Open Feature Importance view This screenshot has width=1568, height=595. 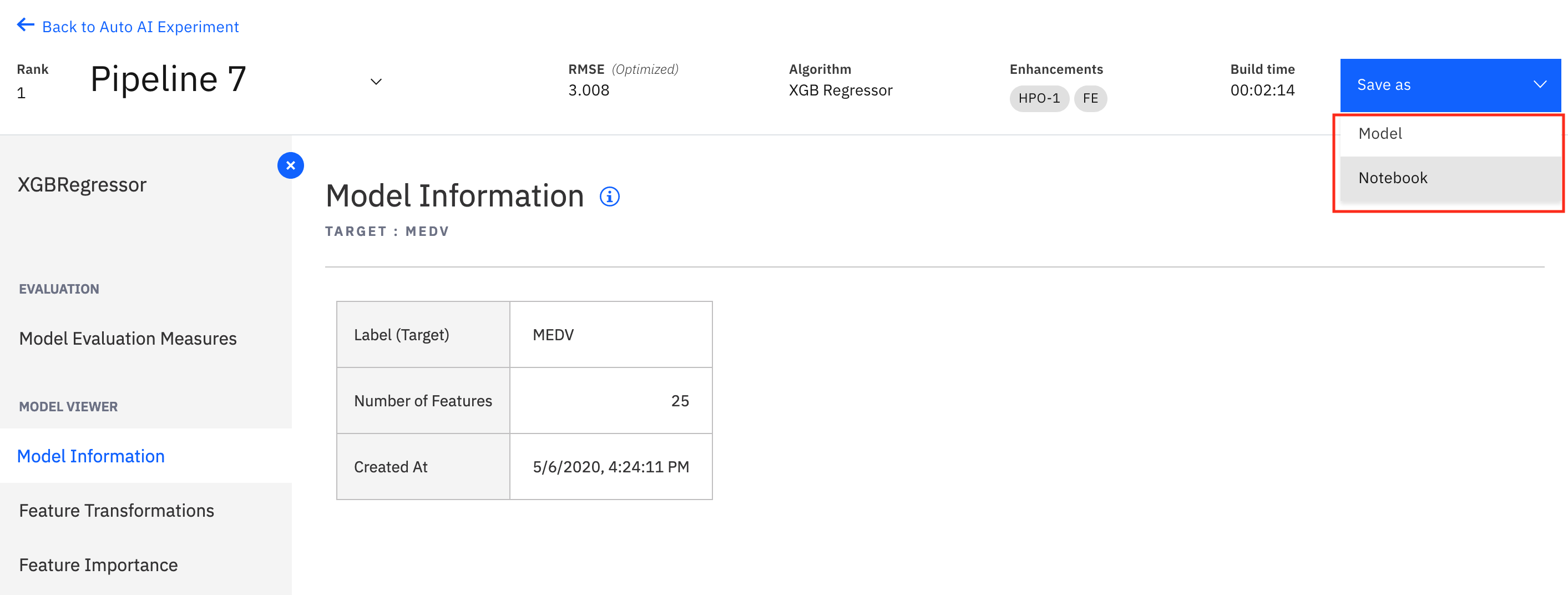[99, 565]
